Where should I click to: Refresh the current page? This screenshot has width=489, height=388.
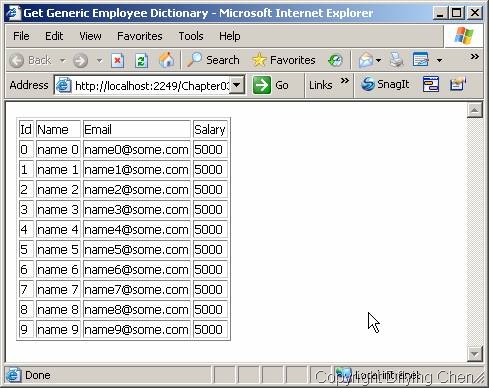point(142,60)
